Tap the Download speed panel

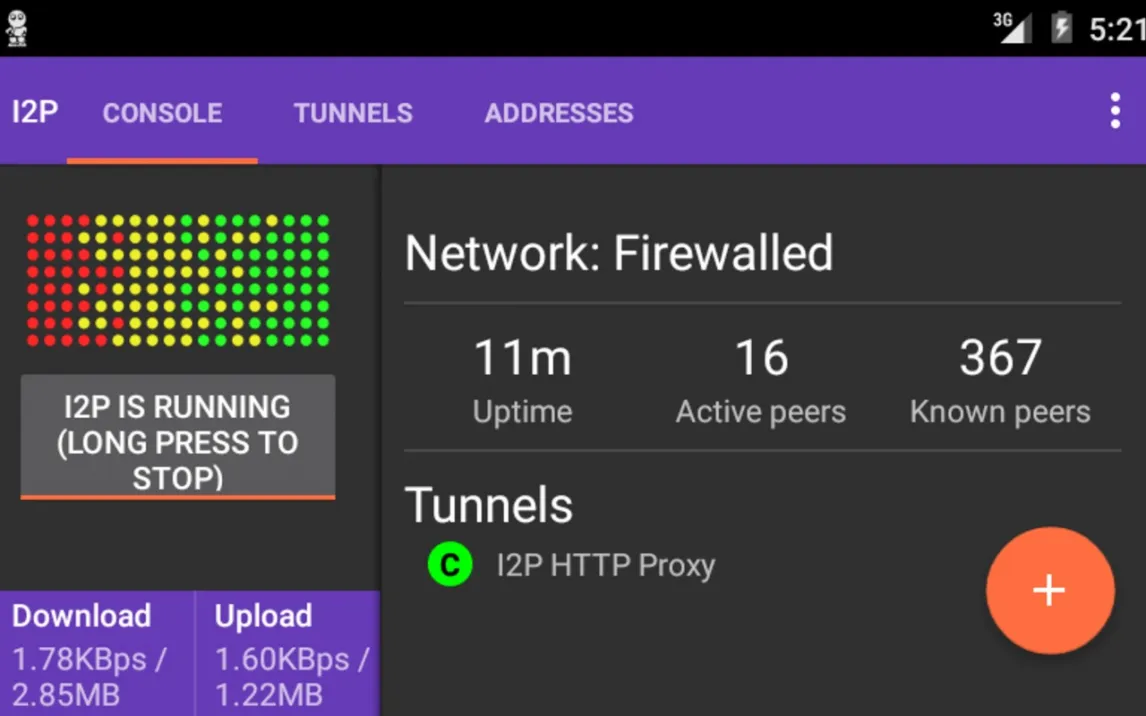97,654
